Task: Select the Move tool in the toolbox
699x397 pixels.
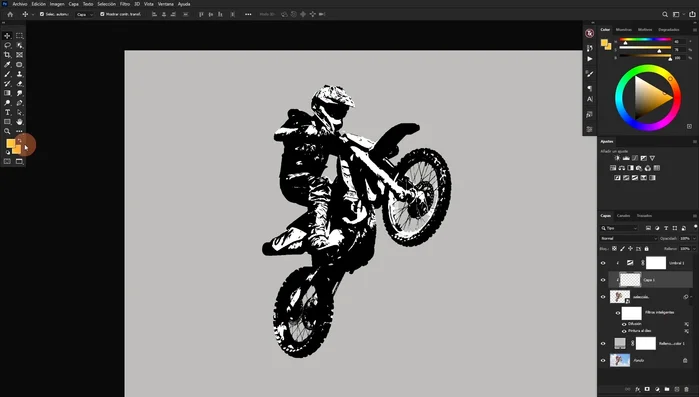Action: (x=7, y=36)
